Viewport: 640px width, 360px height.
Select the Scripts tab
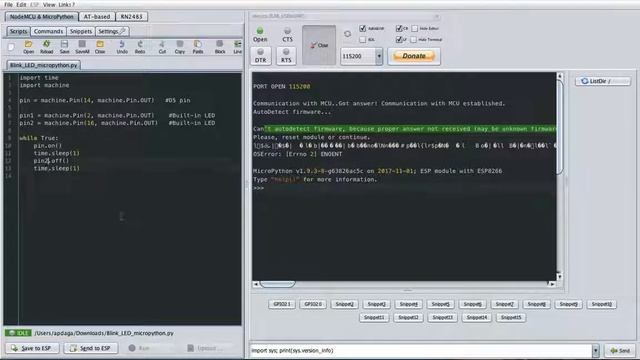tap(18, 31)
